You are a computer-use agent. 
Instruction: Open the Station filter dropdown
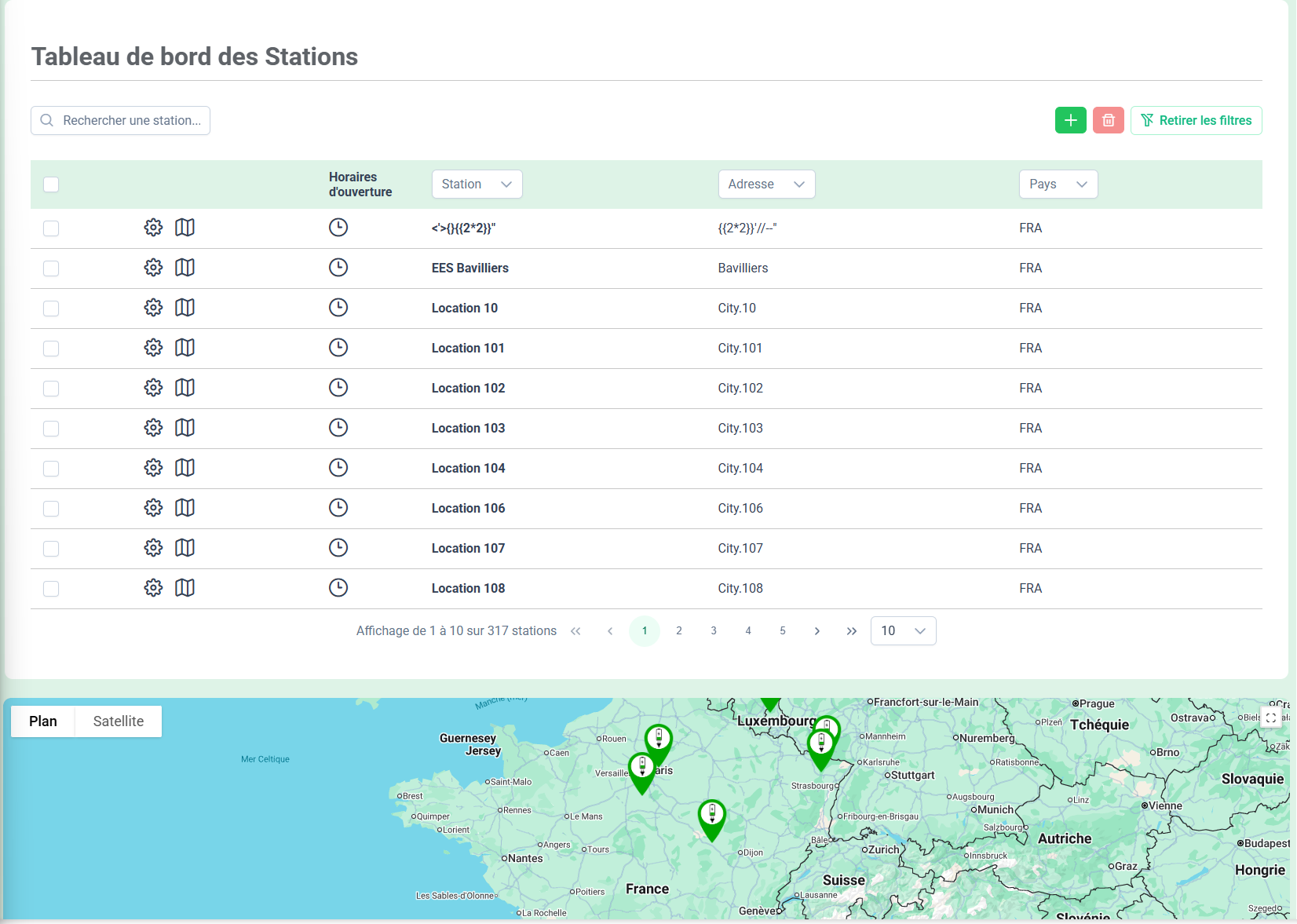pyautogui.click(x=477, y=184)
